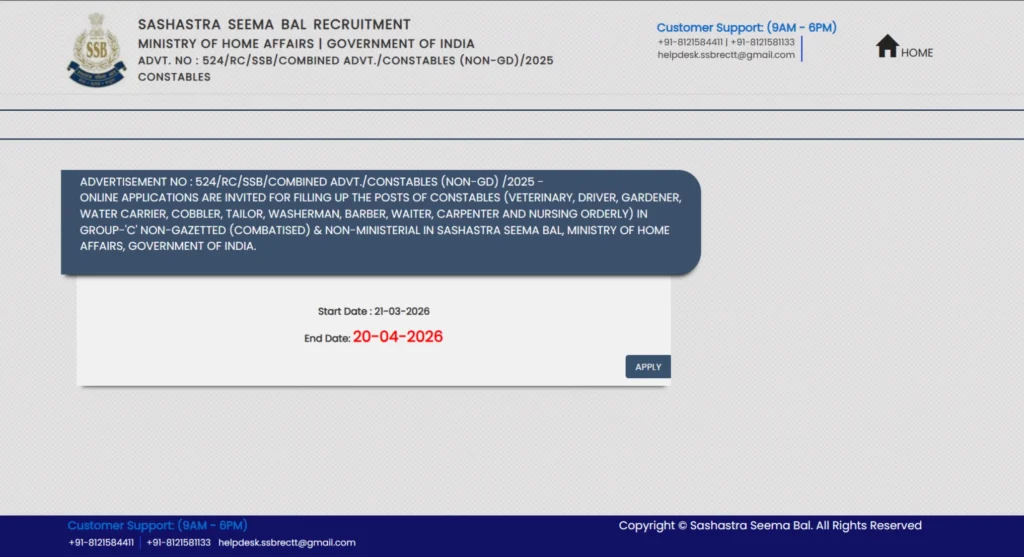Click footer phone number +91-8121581133
Viewport: 1024px width, 557px height.
pyautogui.click(x=178, y=543)
